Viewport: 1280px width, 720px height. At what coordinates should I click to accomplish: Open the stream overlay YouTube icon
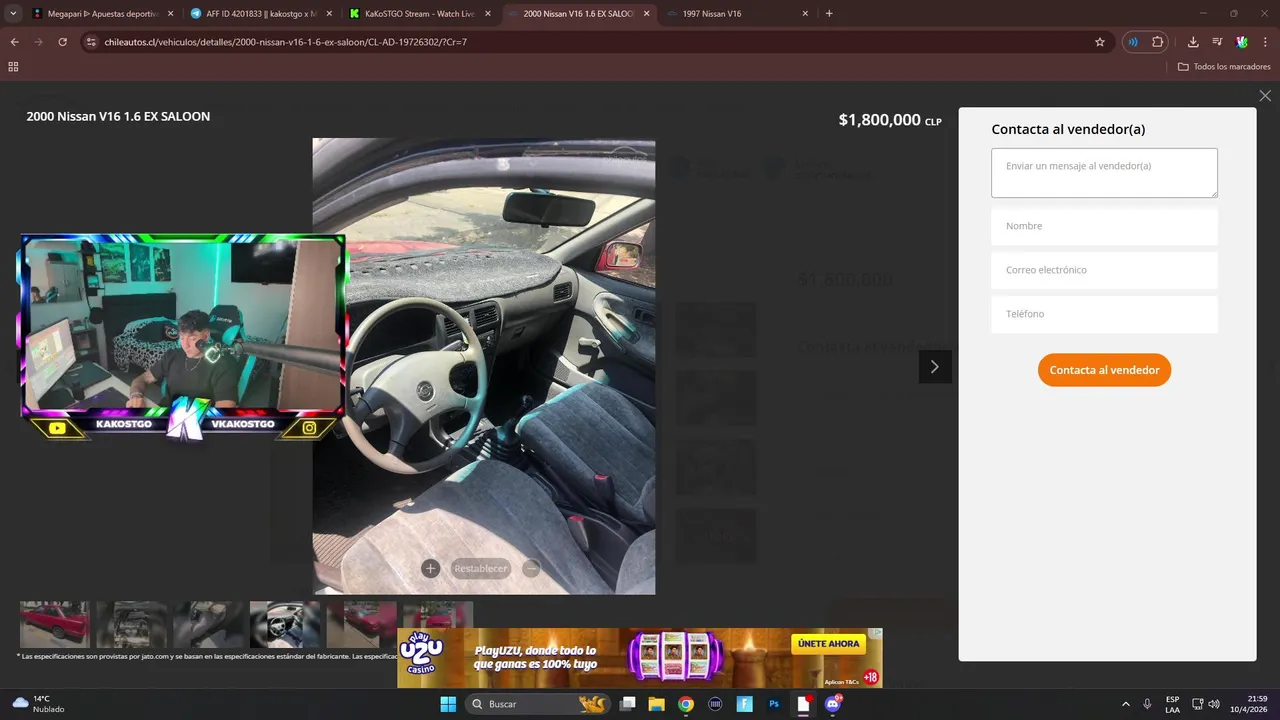pyautogui.click(x=57, y=428)
